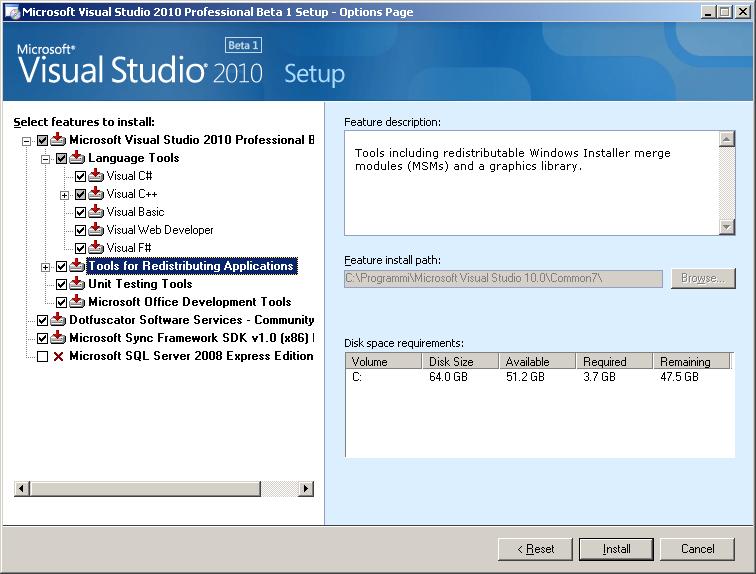Uncheck the Visual F# checkbox
Screen dimensions: 756x574
pyautogui.click(x=81, y=248)
